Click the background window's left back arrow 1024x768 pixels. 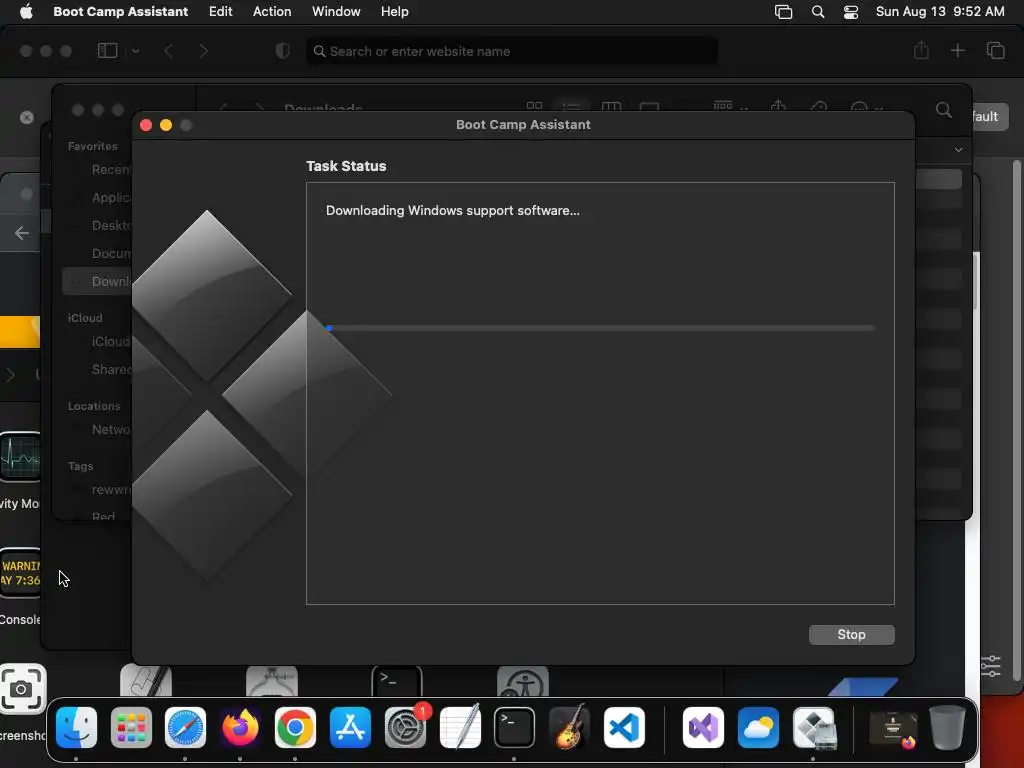22,233
